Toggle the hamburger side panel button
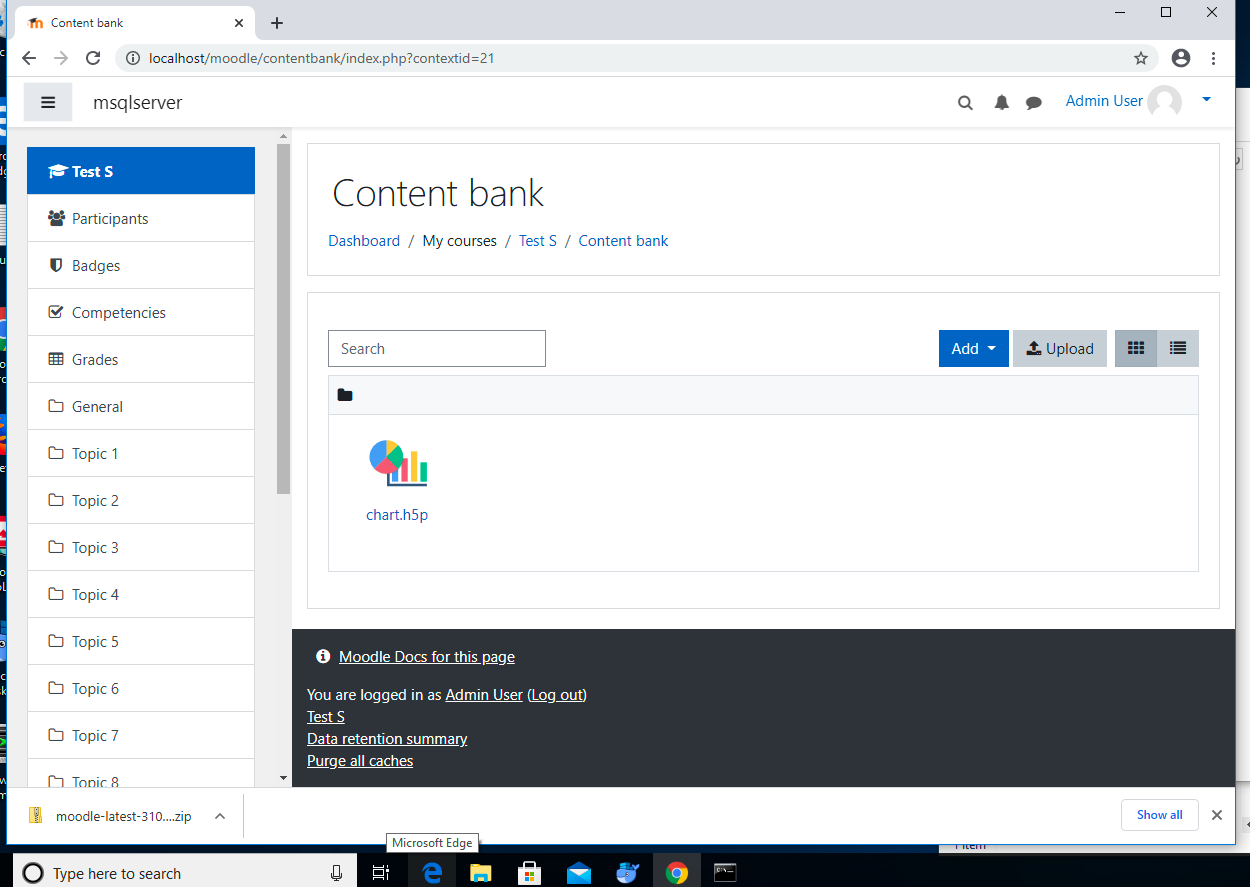 point(48,102)
